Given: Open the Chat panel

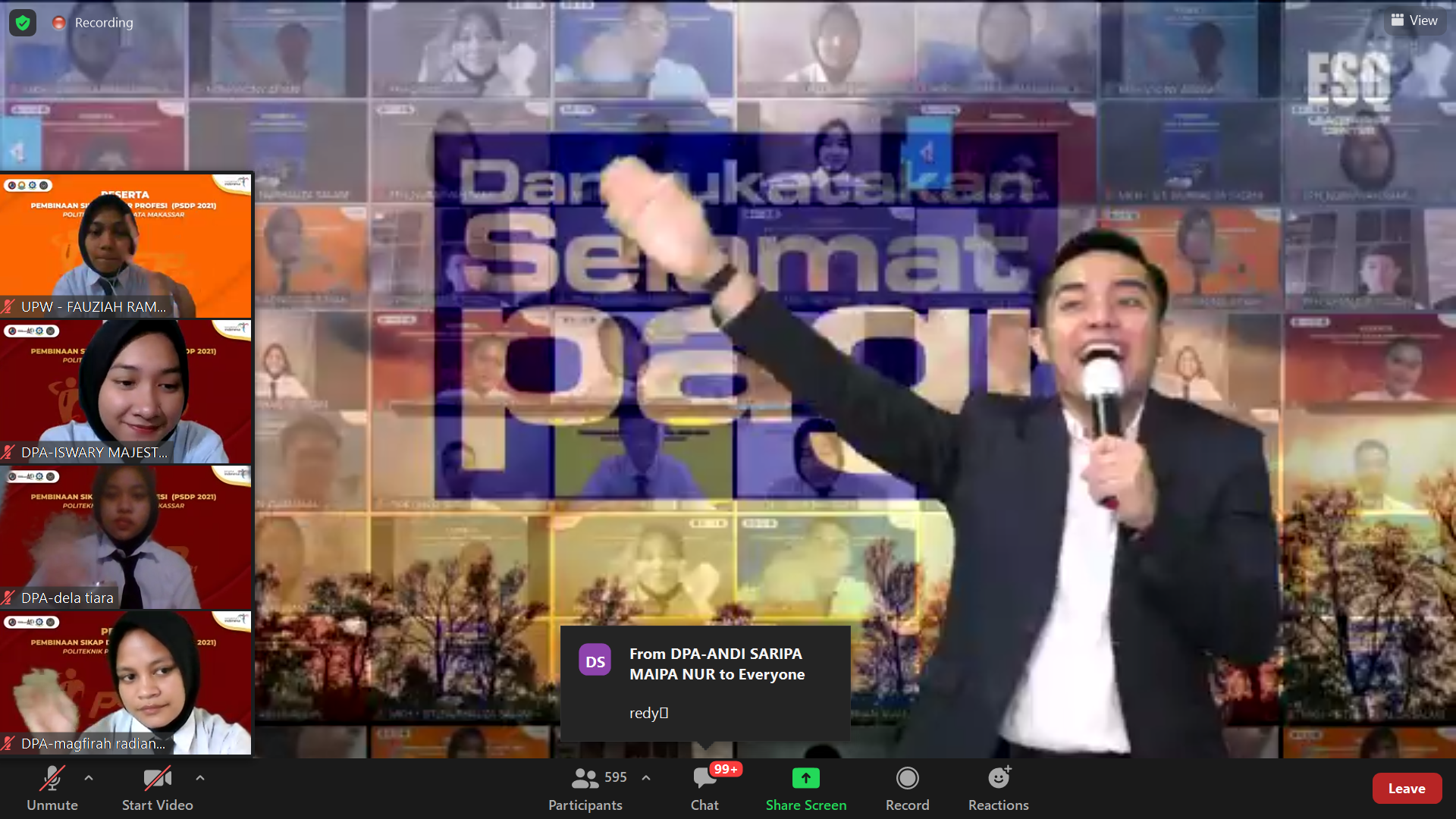Looking at the screenshot, I should [704, 789].
